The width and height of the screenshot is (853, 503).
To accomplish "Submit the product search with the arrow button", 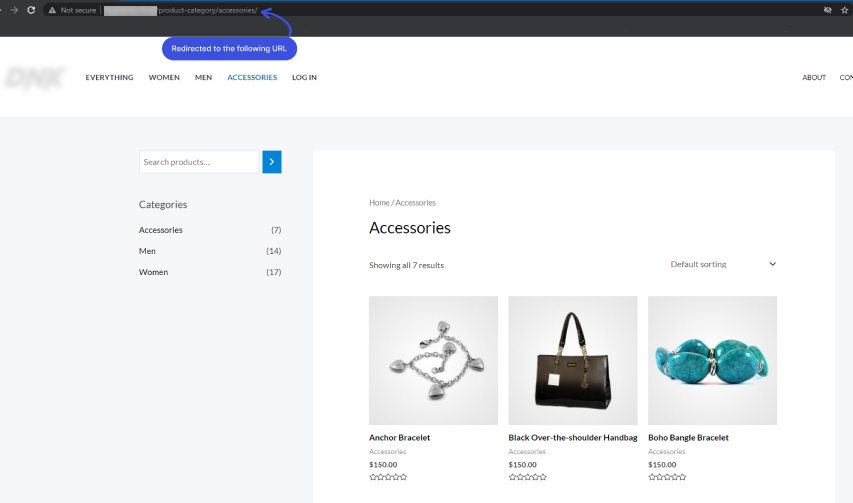I will pos(271,162).
